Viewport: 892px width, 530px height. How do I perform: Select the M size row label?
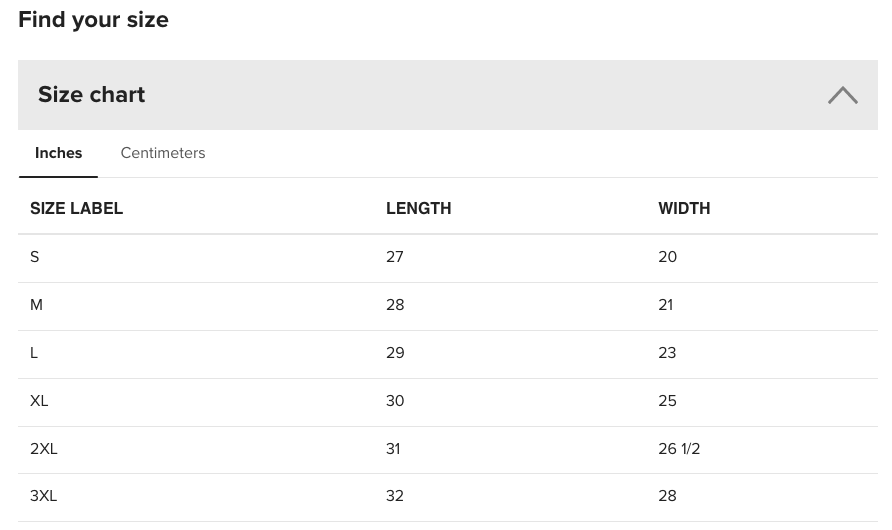tap(36, 305)
